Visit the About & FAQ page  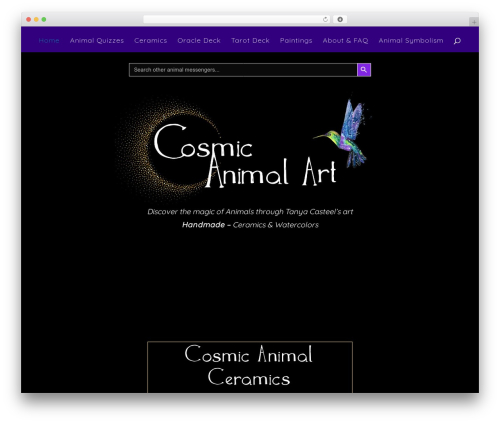pyautogui.click(x=345, y=41)
